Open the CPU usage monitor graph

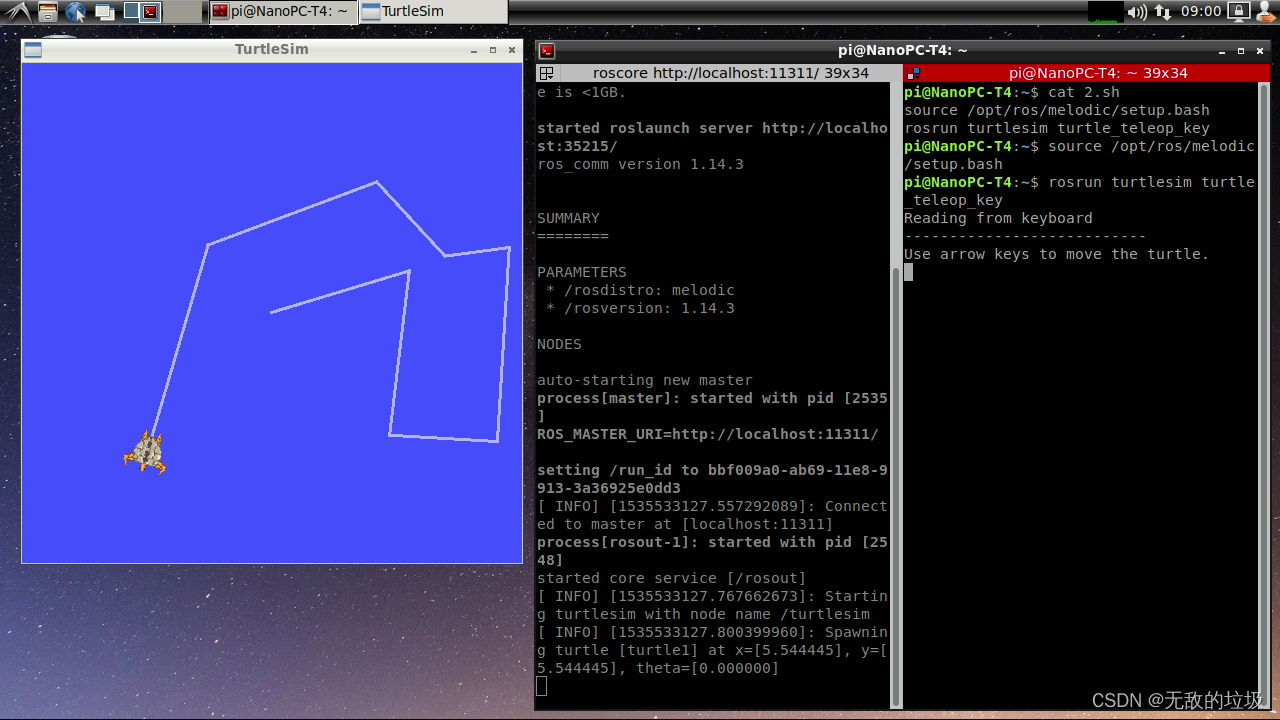[x=1105, y=12]
